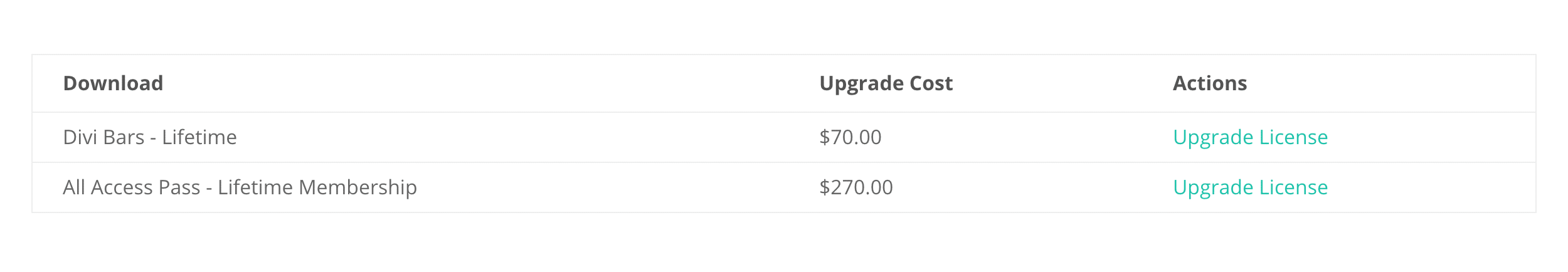Viewport: 1568px width, 272px height.
Task: Select the Download column header
Action: (113, 83)
